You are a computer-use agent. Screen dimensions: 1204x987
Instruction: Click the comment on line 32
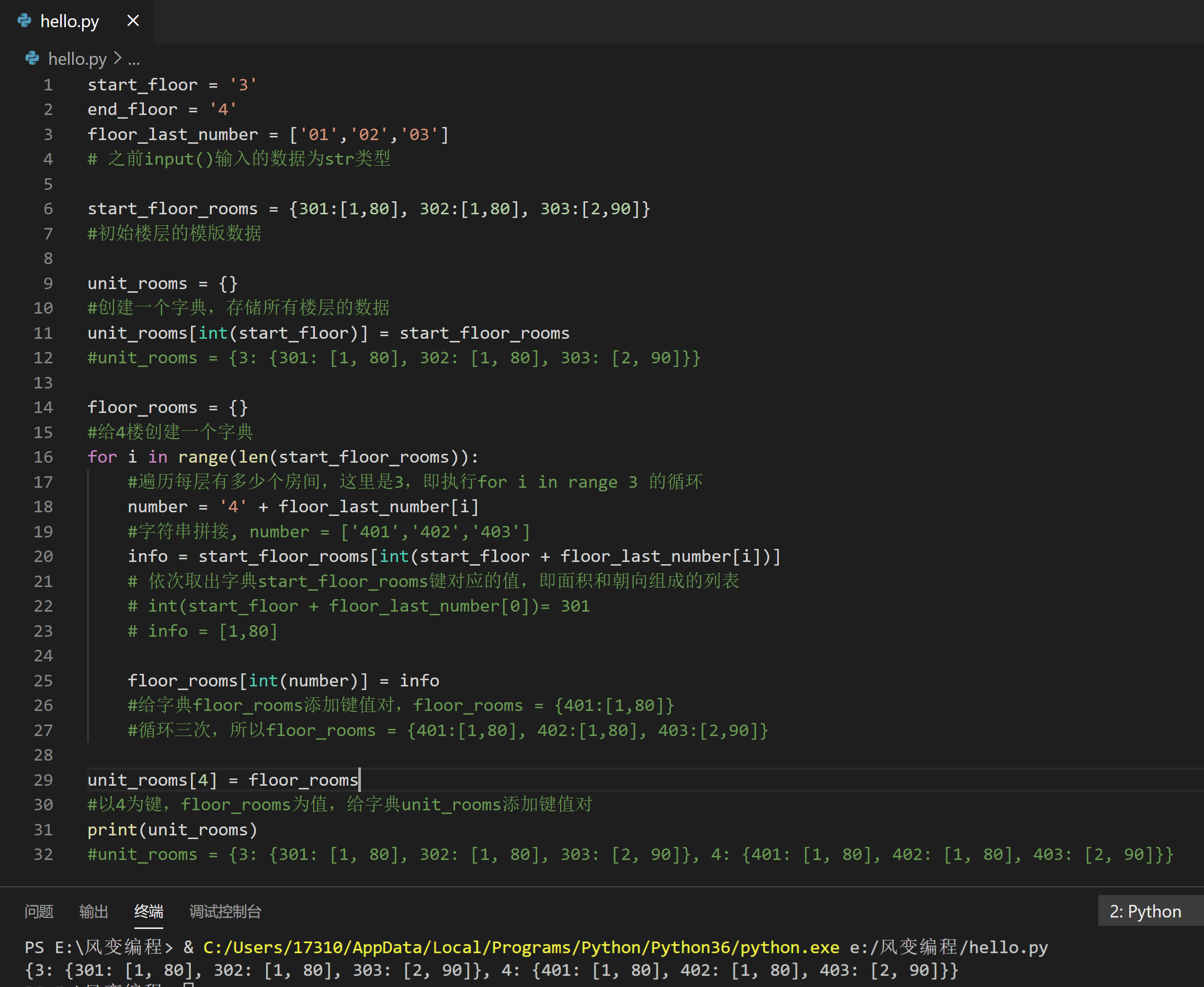tap(630, 854)
